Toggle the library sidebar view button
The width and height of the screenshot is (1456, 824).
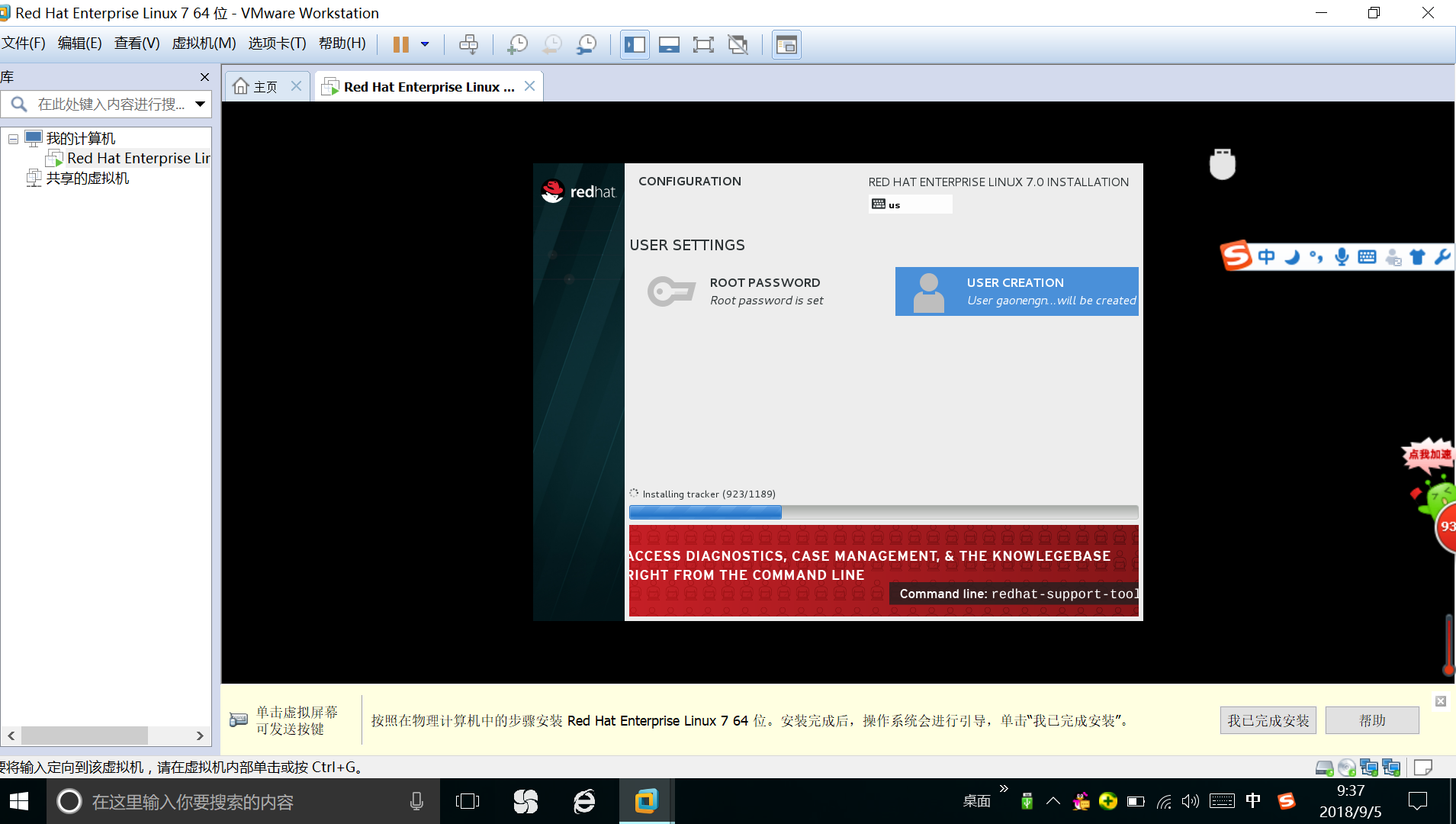[635, 44]
